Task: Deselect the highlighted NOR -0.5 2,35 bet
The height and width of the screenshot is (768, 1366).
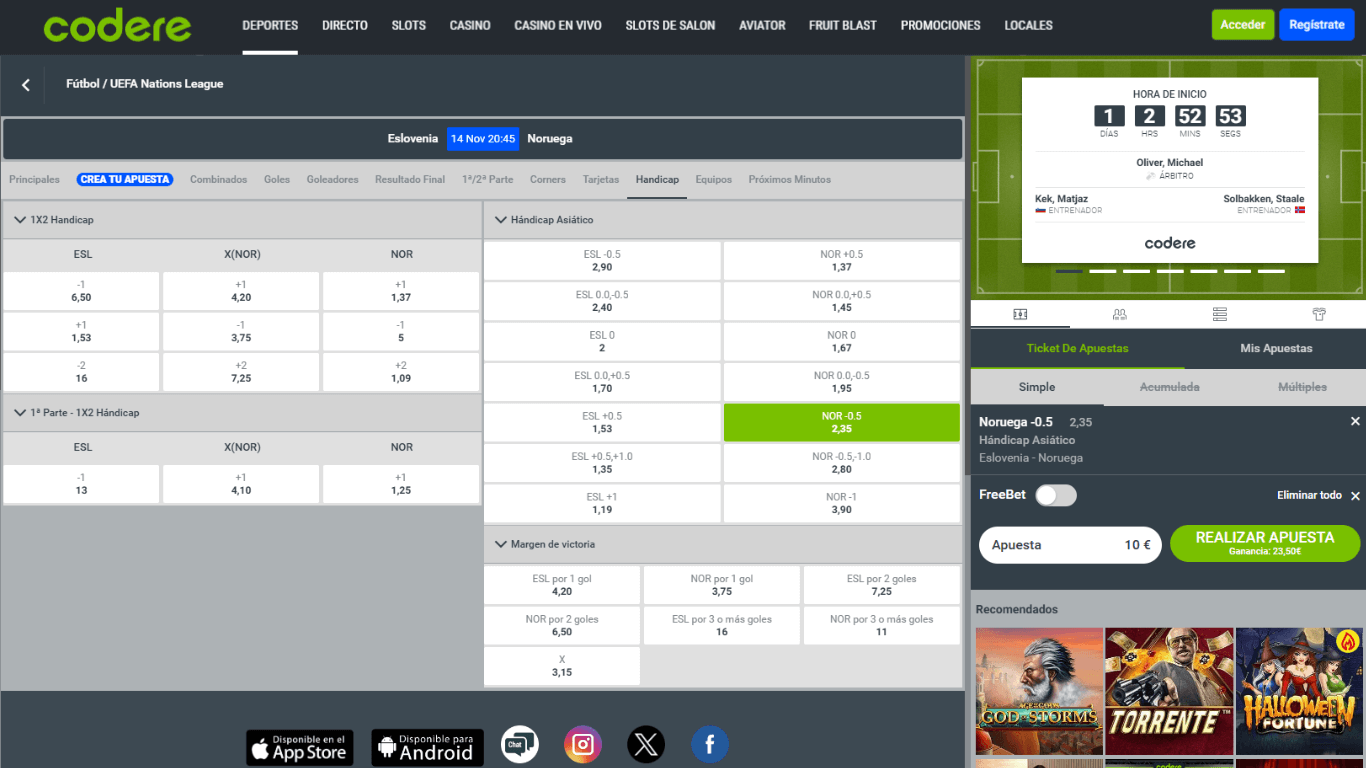Action: pos(841,423)
